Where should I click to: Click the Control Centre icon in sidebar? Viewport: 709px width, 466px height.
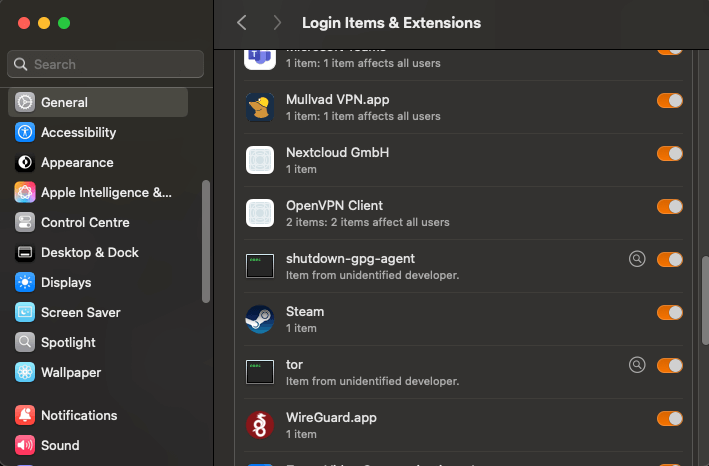(25, 222)
